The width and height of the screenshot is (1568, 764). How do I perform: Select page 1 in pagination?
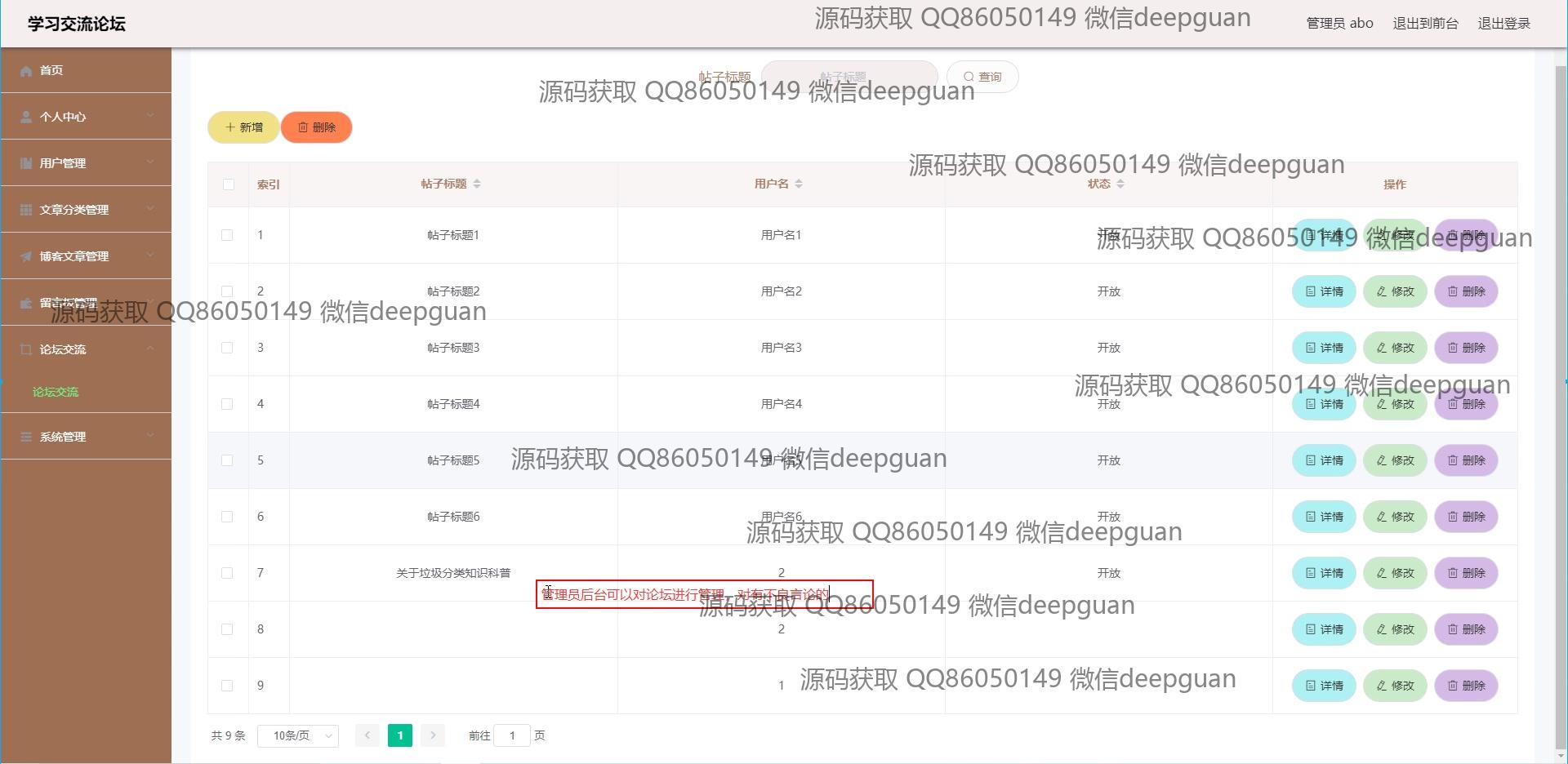pos(400,735)
